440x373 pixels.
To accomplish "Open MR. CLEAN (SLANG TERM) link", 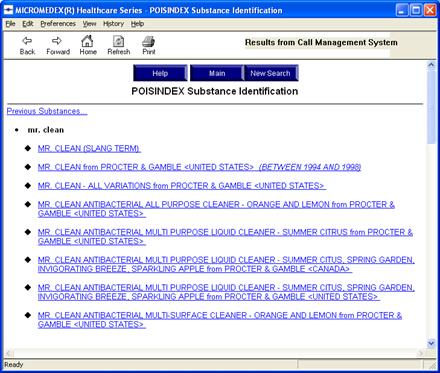I will click(89, 149).
